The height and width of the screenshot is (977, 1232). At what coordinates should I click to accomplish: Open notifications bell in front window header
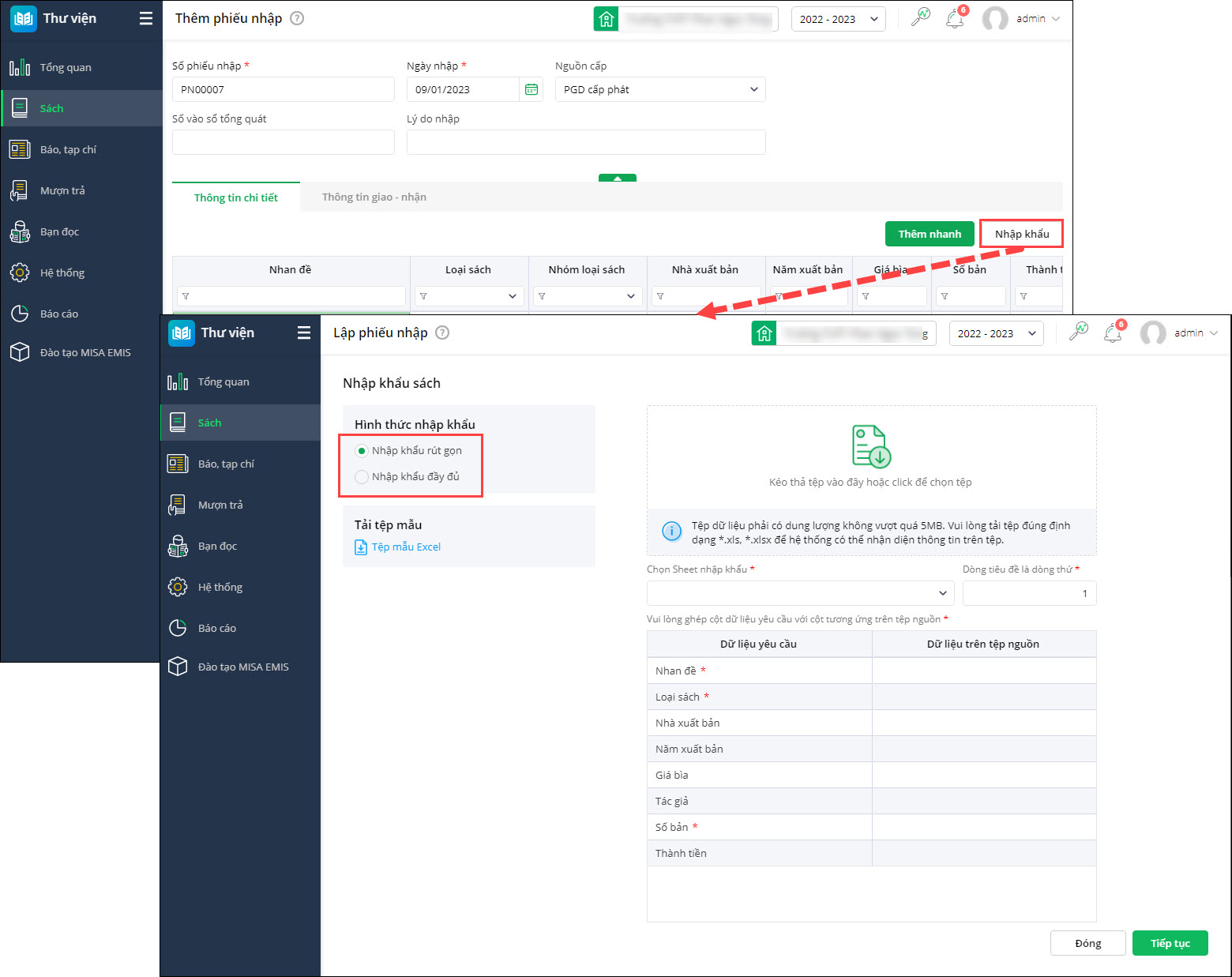1114,332
